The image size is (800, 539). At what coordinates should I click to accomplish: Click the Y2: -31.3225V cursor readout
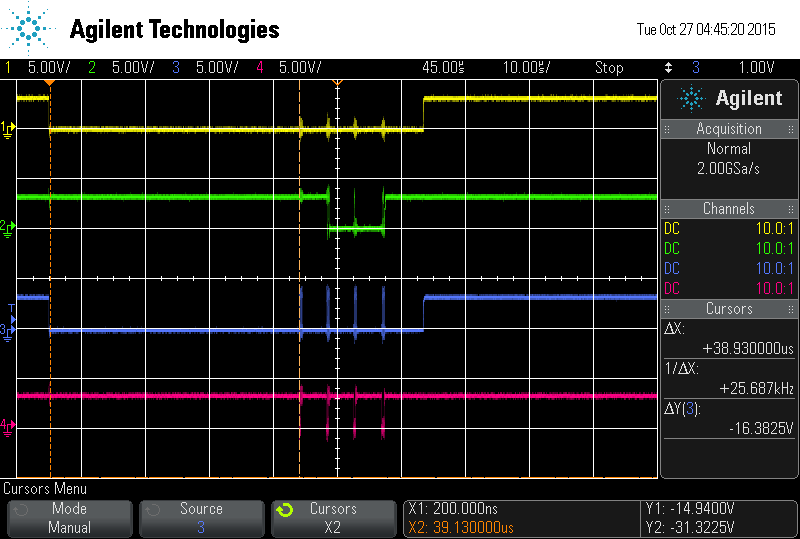click(x=690, y=527)
